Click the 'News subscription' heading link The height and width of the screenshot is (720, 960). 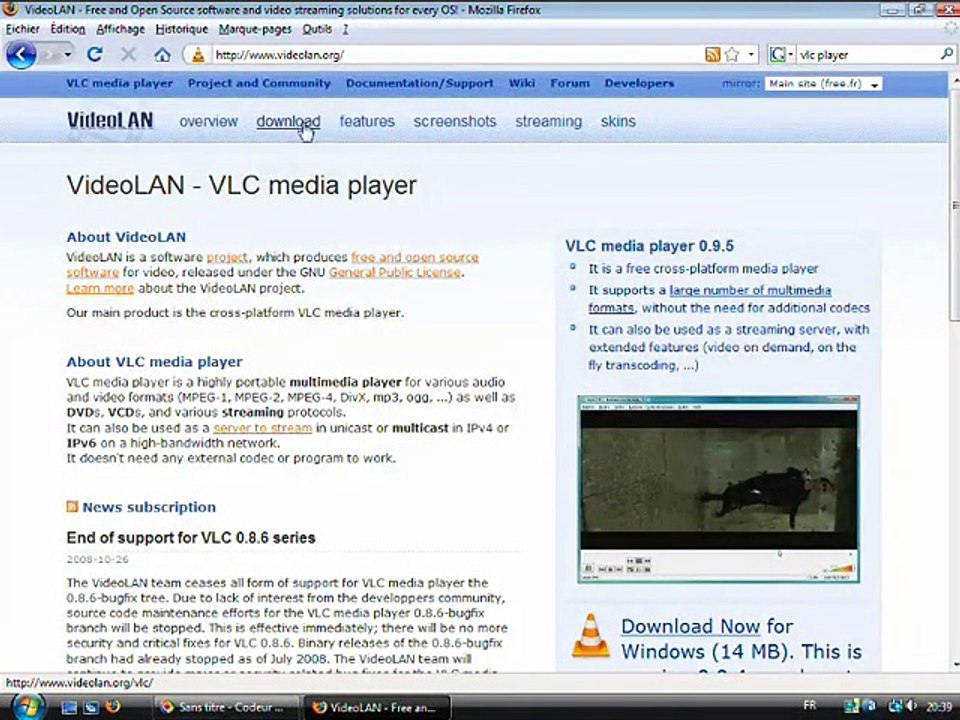click(149, 507)
